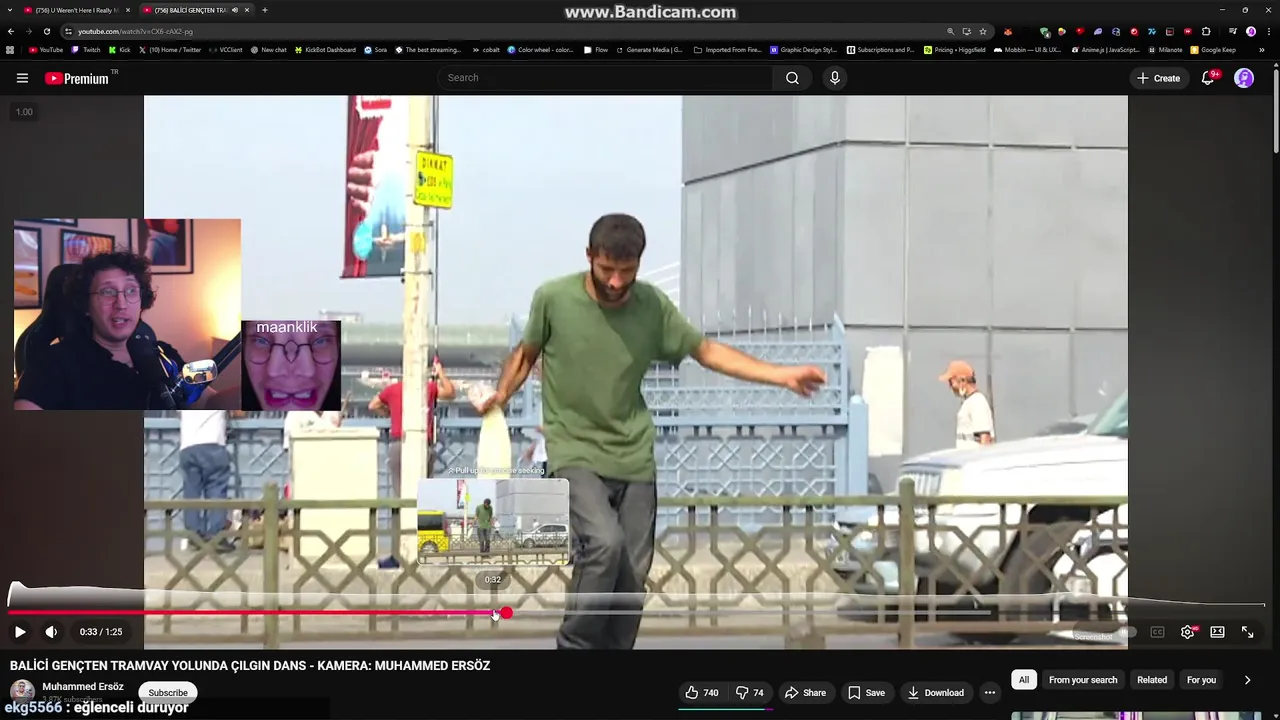Focus the YouTube search field

click(605, 78)
